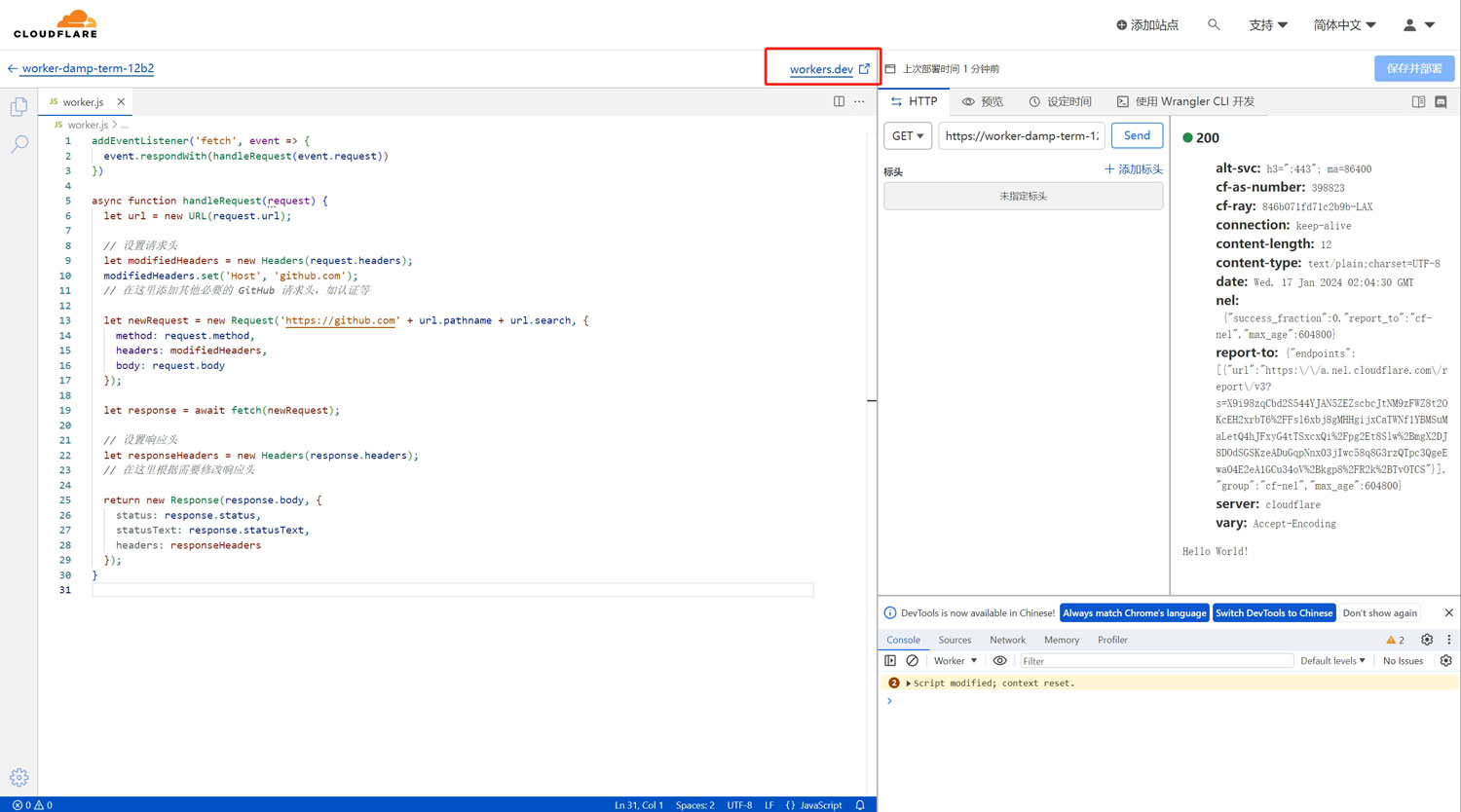
Task: Switch to the 预览 preview tab
Action: tap(983, 101)
